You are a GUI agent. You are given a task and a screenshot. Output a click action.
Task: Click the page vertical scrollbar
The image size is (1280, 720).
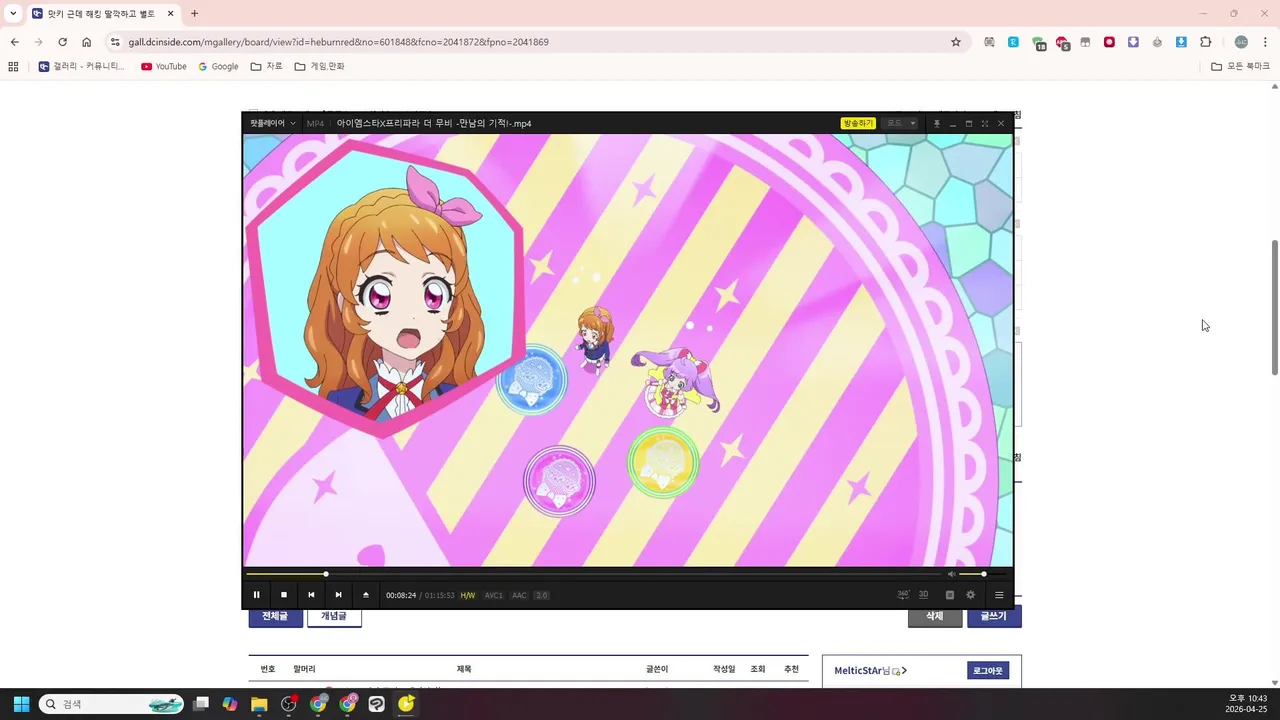(x=1274, y=307)
